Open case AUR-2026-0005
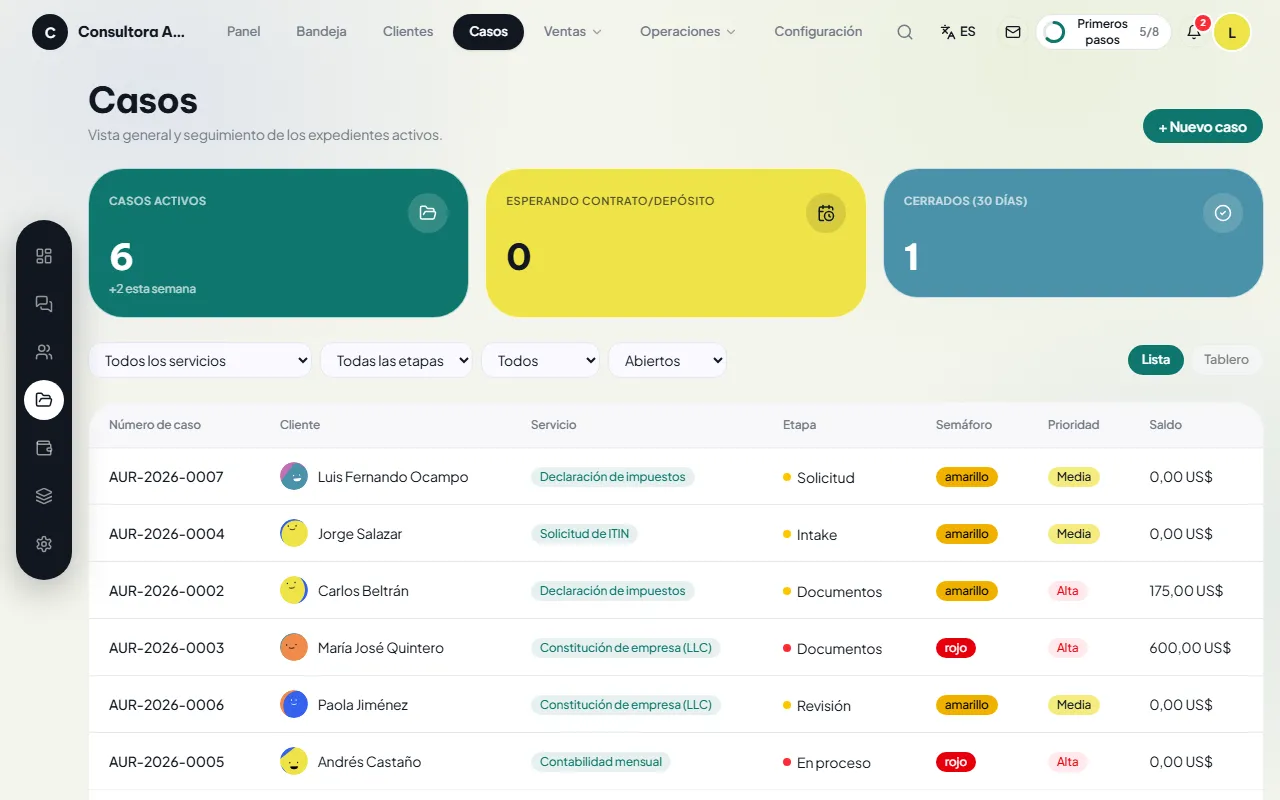Viewport: 1280px width, 800px height. click(166, 762)
